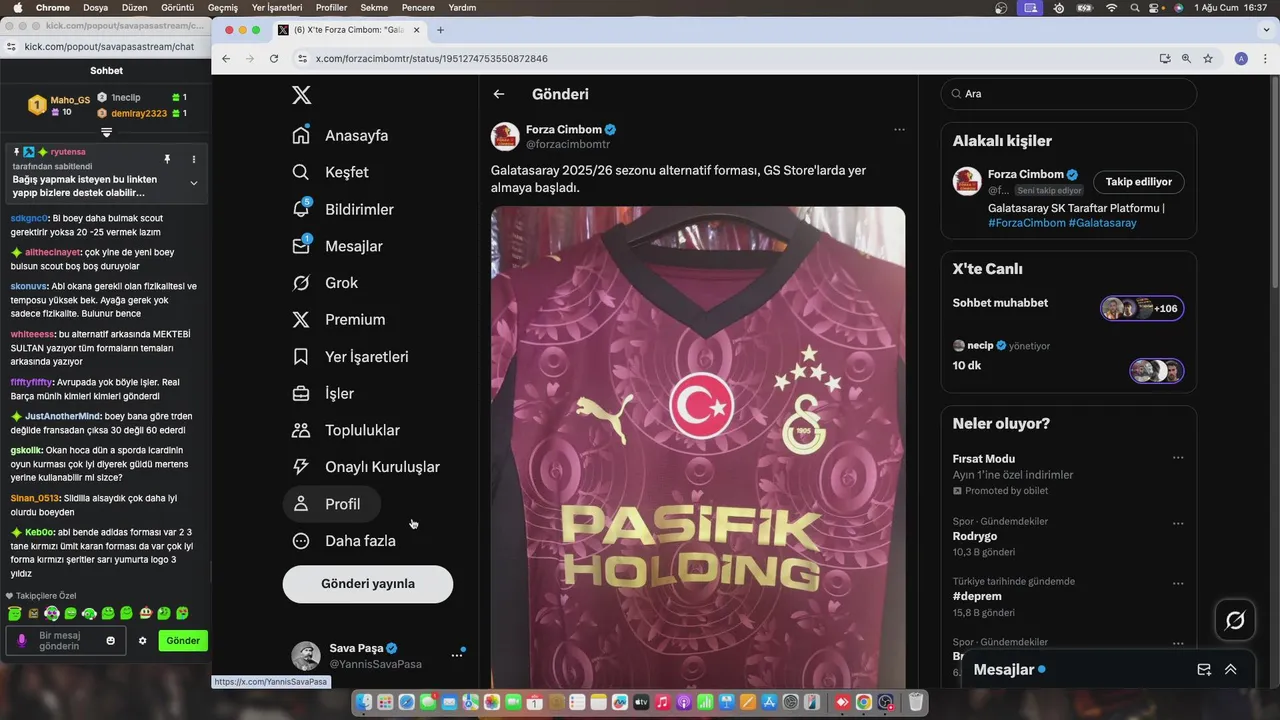Open Yer İşaretleri bookmarks
This screenshot has width=1280, height=720.
[x=349, y=356]
